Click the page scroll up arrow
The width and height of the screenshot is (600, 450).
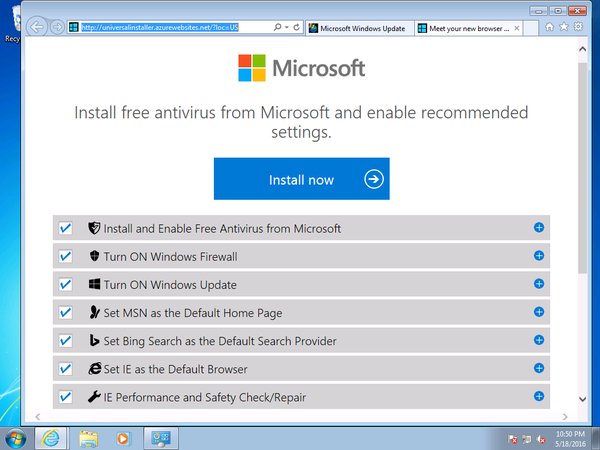[x=582, y=49]
